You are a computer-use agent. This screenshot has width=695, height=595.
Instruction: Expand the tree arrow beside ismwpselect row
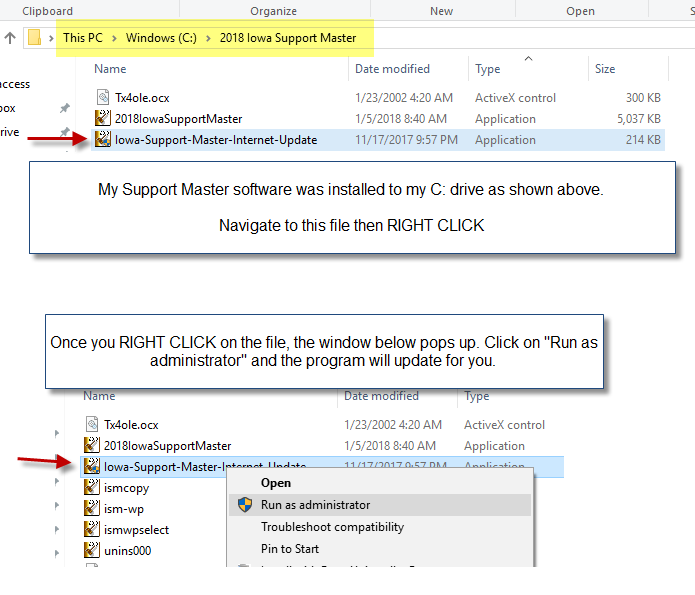click(56, 529)
